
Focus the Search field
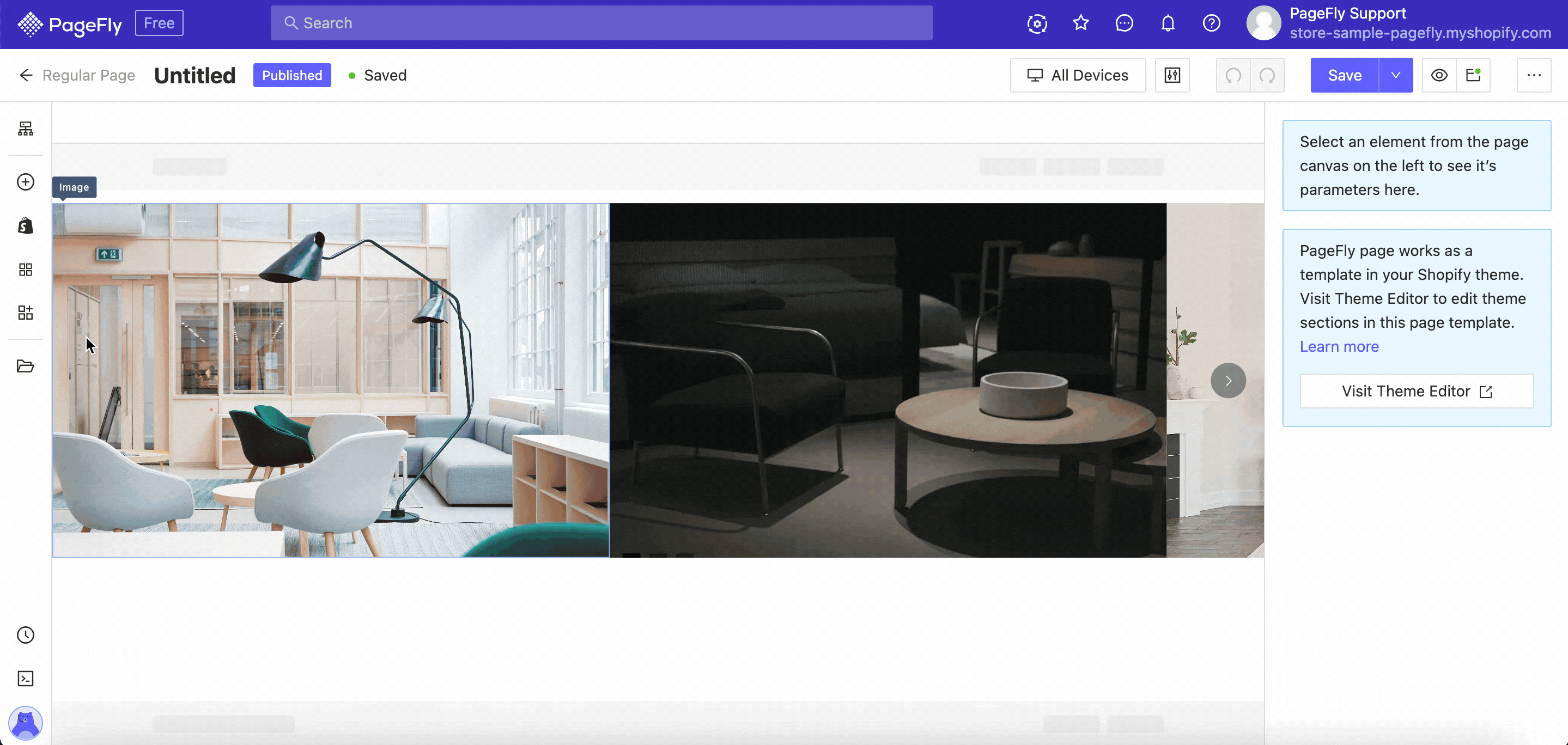(601, 23)
